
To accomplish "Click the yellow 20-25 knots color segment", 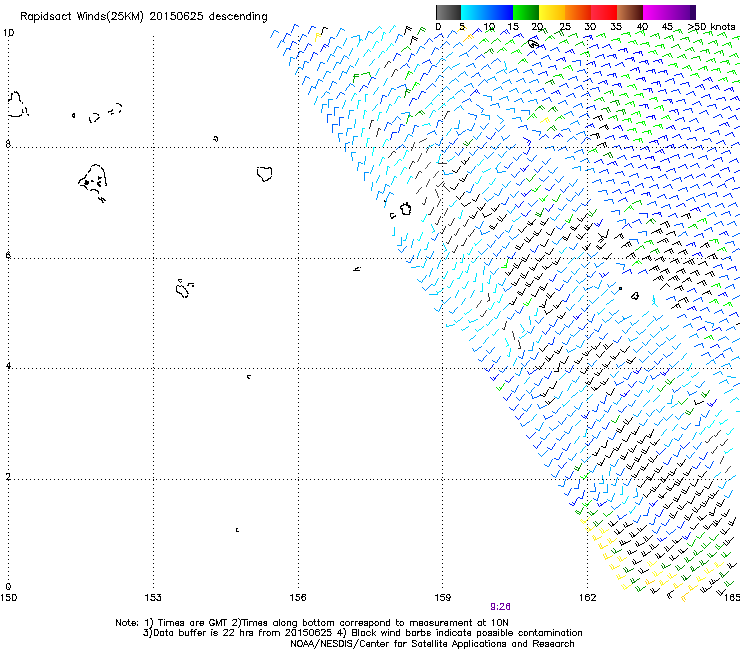I will [x=552, y=12].
